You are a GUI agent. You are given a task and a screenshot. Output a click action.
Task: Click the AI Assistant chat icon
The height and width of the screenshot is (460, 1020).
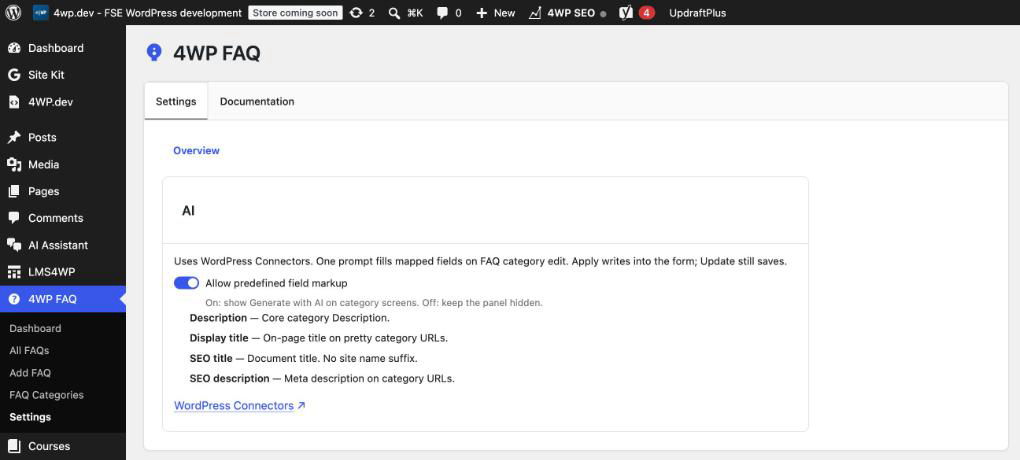click(14, 245)
